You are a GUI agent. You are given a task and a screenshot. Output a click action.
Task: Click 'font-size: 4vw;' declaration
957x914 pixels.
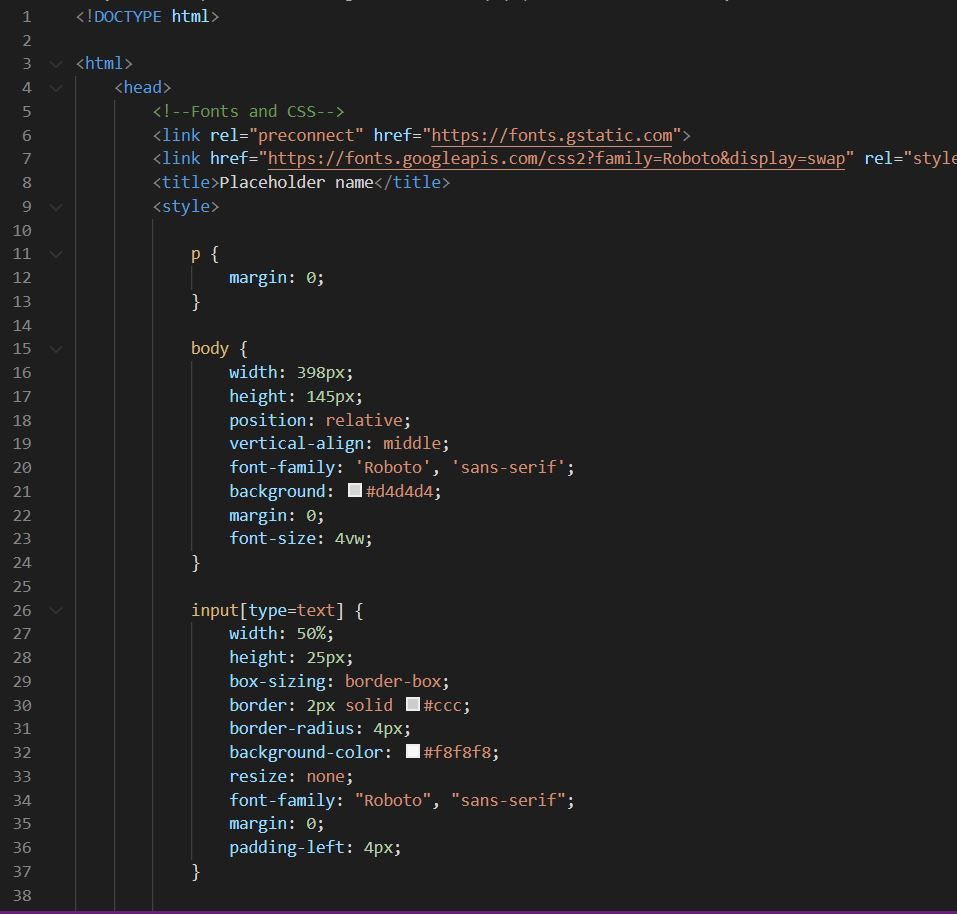pyautogui.click(x=300, y=539)
